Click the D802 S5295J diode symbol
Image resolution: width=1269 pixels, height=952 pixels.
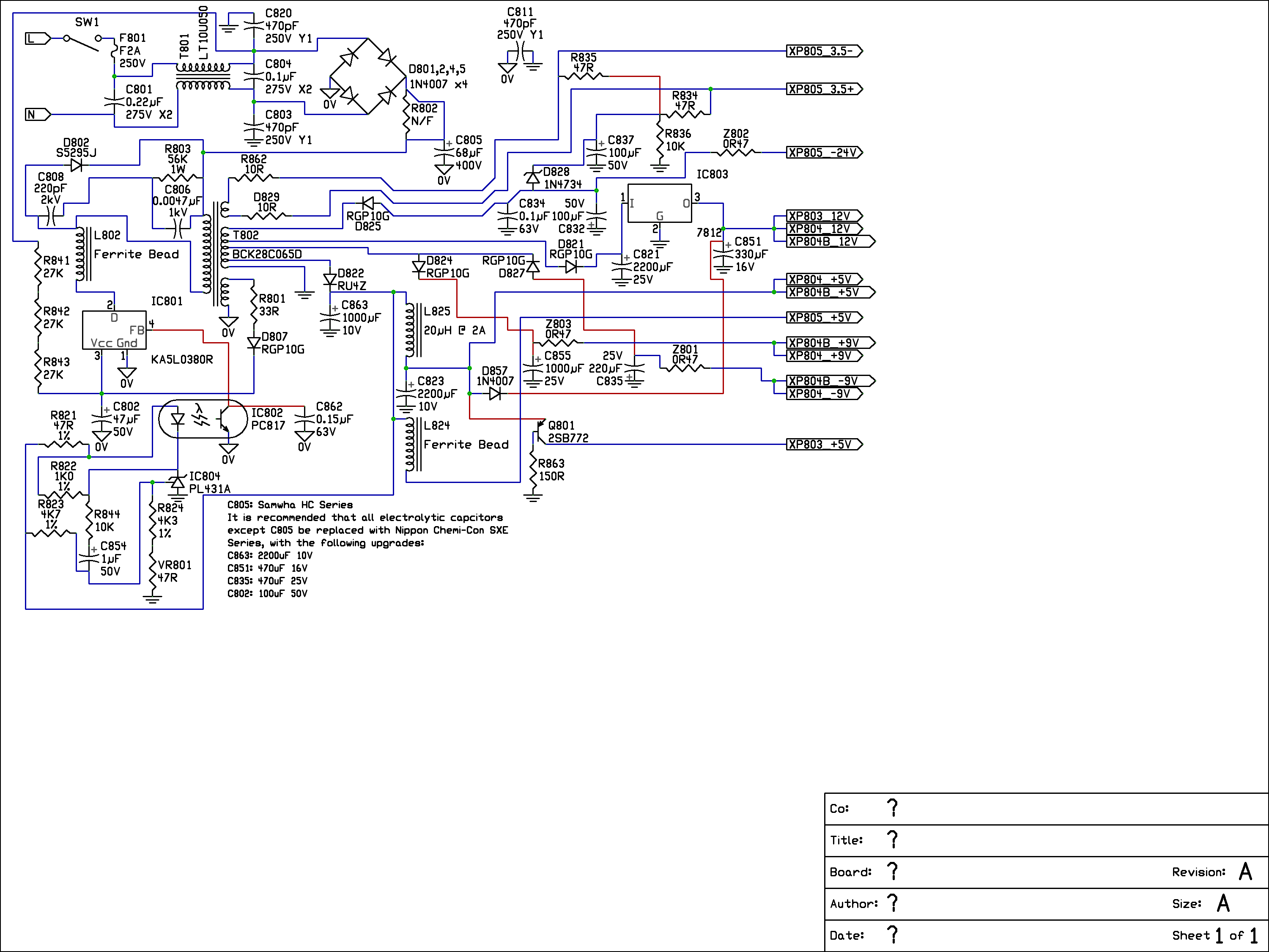tap(76, 165)
